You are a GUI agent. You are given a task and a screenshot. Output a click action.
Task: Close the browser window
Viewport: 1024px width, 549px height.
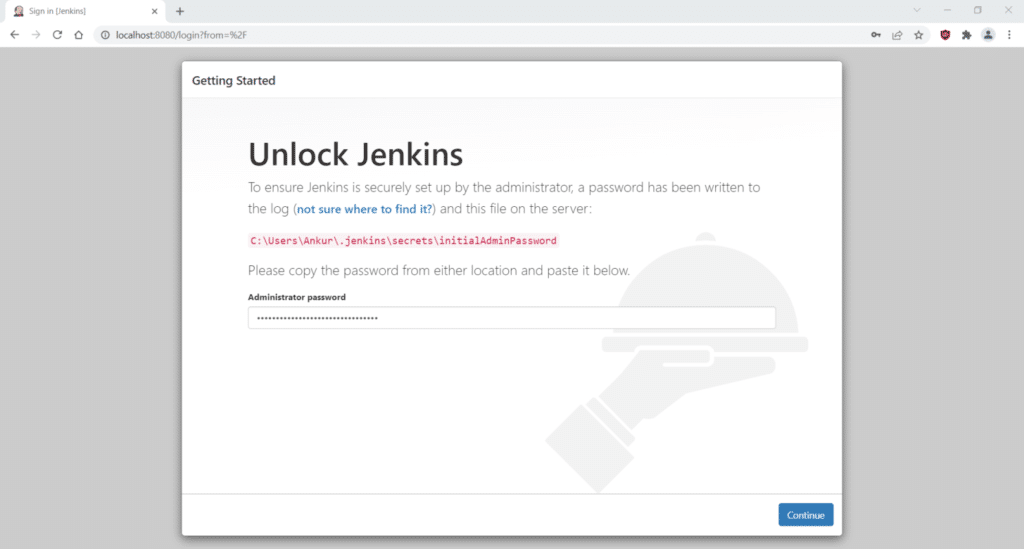coord(1008,10)
